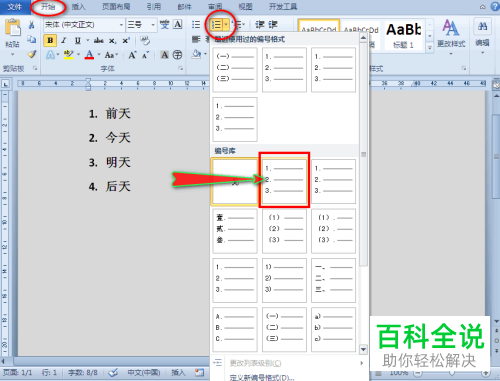Click the Change Case Aa button
The width and height of the screenshot is (500, 381).
click(x=110, y=55)
